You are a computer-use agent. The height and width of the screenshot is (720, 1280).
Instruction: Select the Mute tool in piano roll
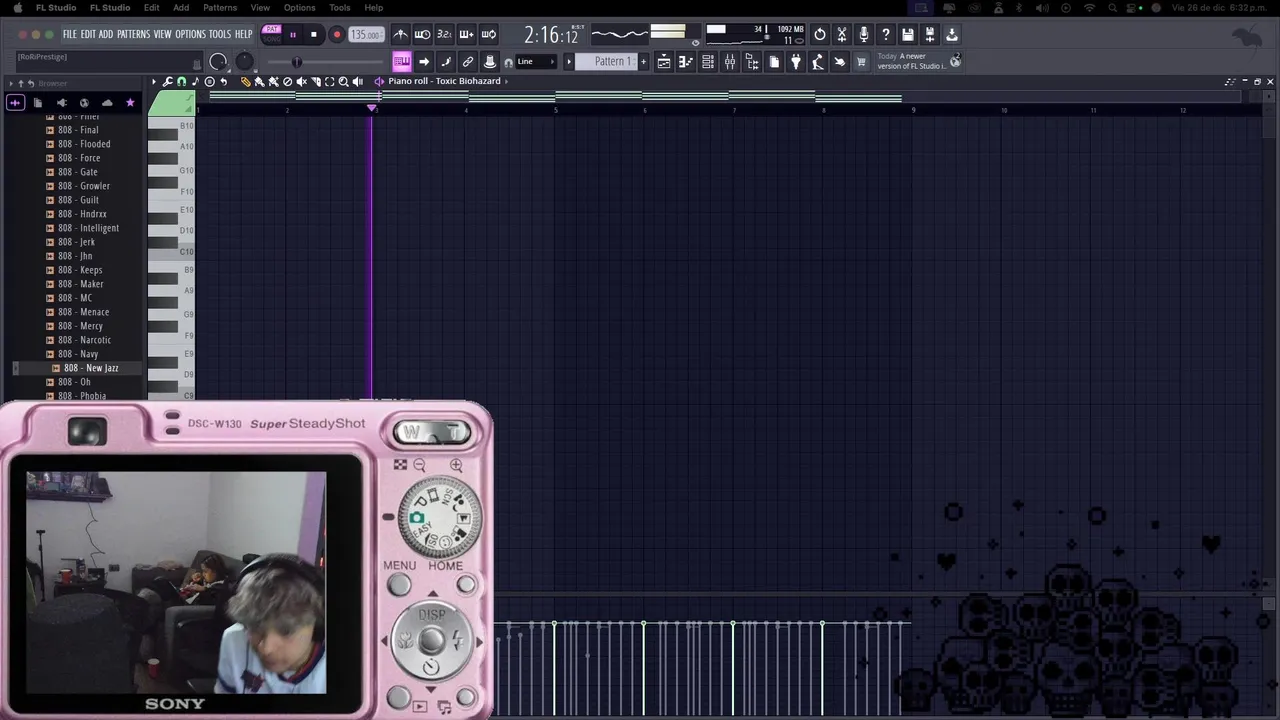pos(302,82)
